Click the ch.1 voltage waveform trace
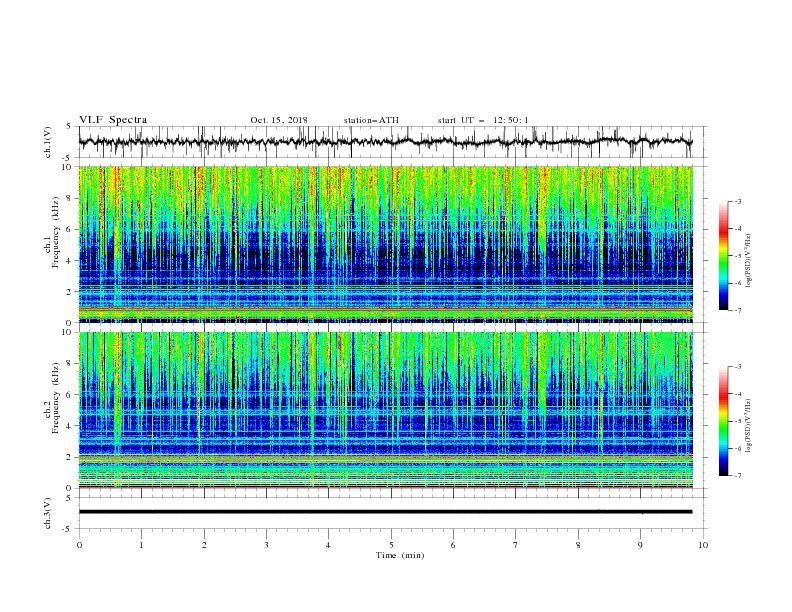Screen dimensions: 792x612 point(385,142)
